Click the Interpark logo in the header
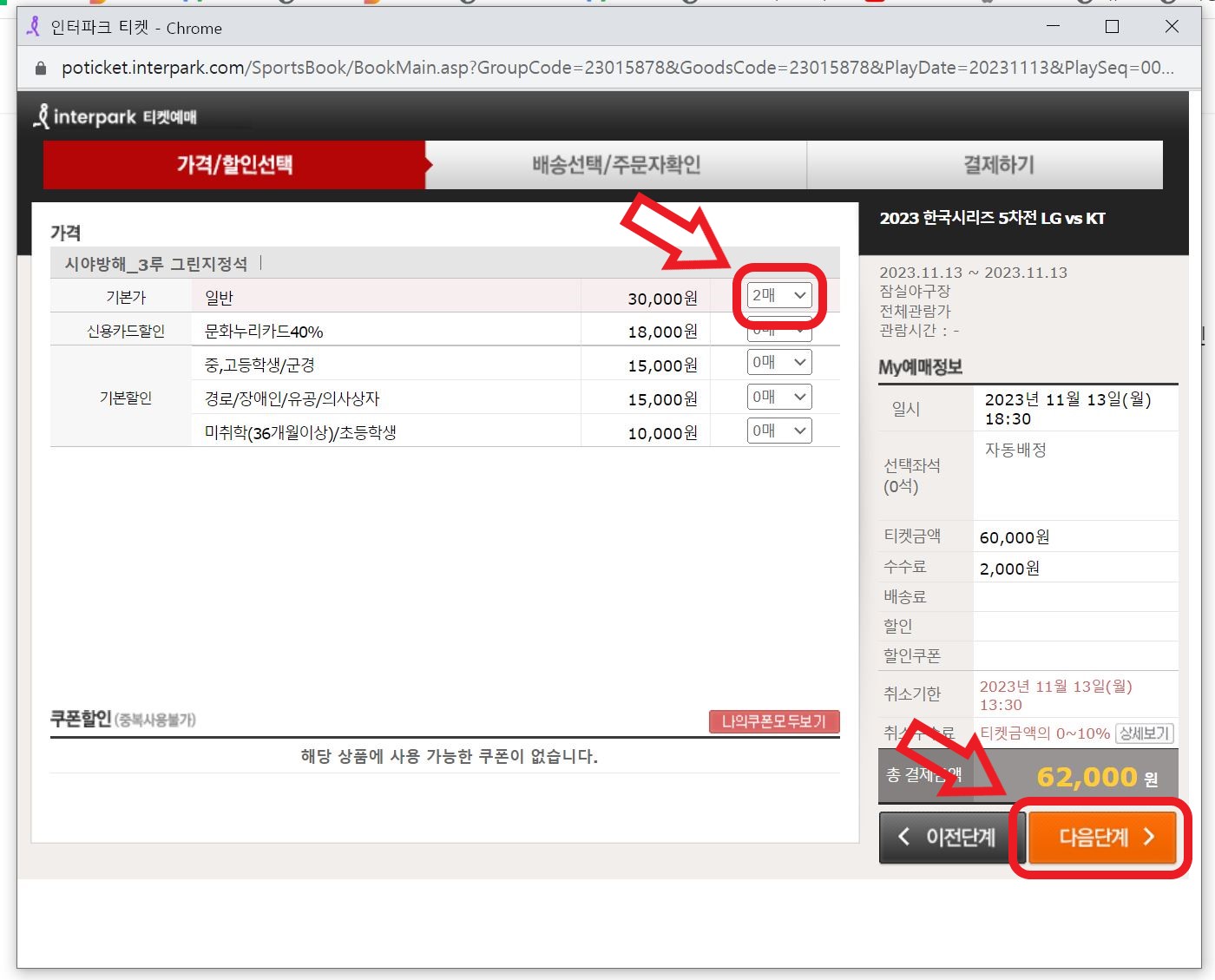 [115, 116]
